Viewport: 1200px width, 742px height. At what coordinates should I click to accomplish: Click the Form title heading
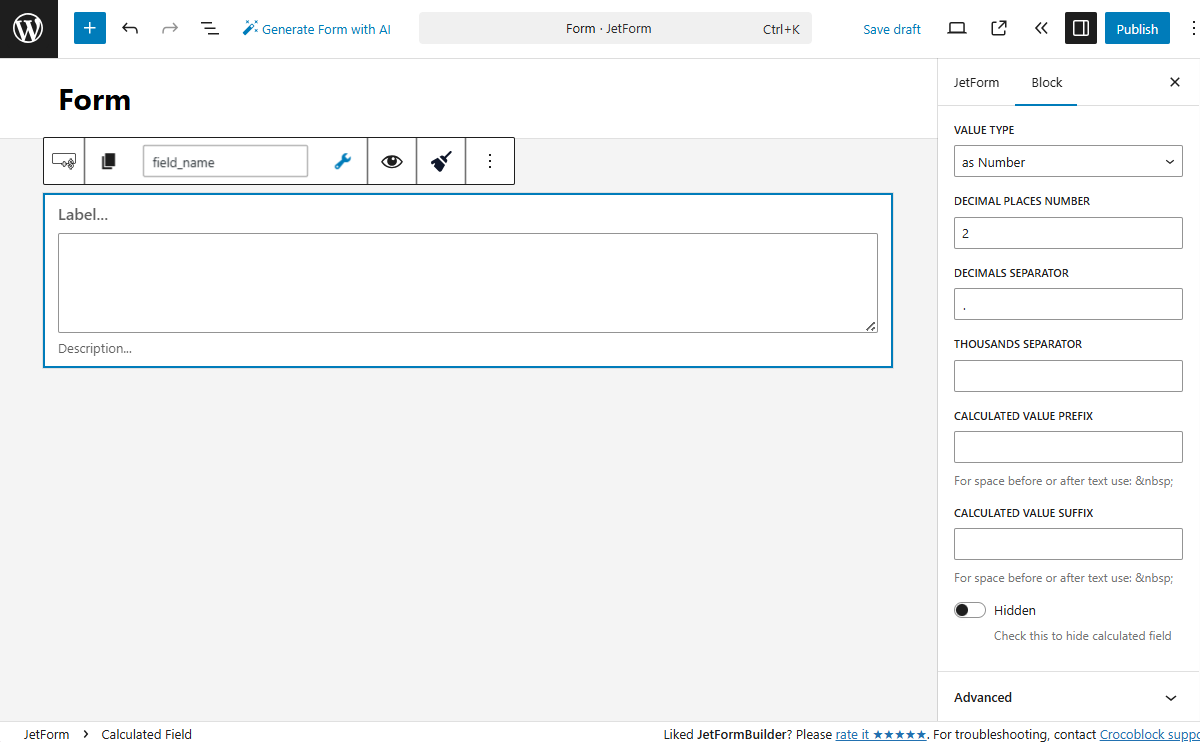click(x=95, y=100)
